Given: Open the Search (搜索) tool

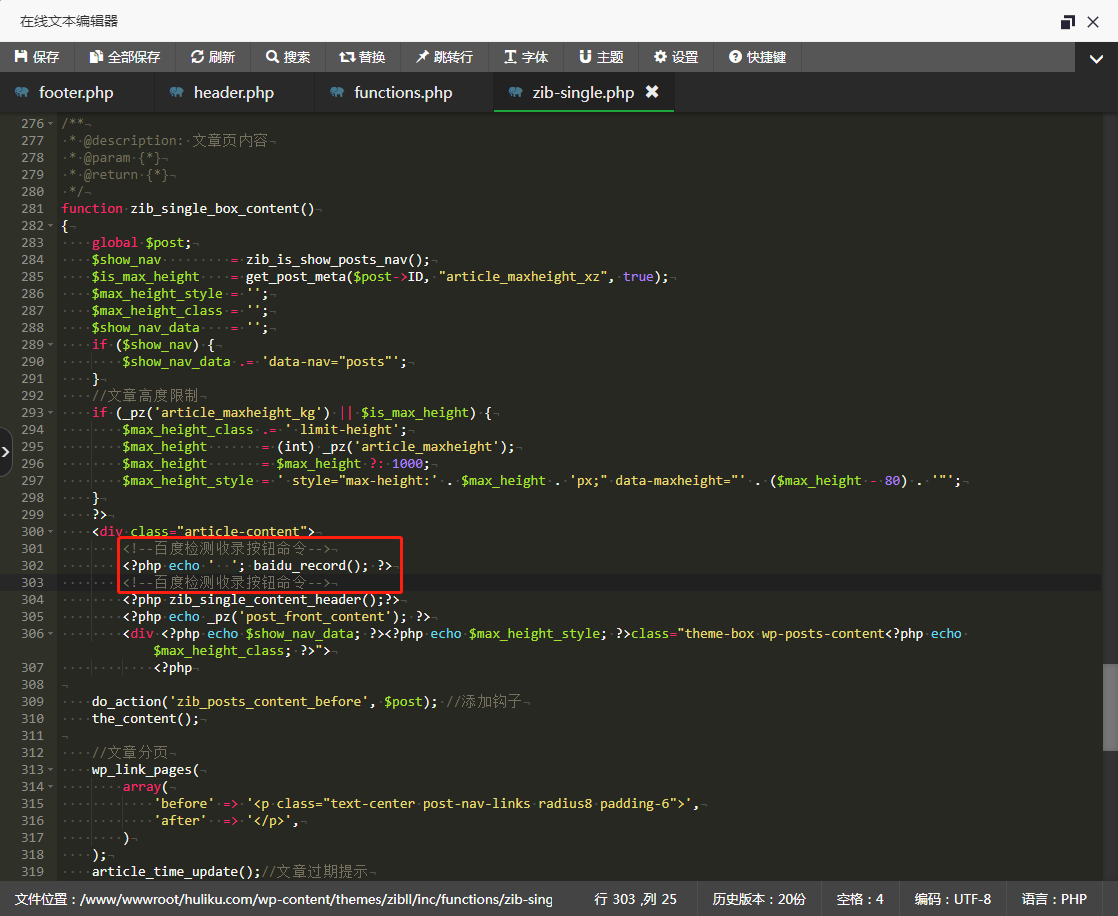Looking at the screenshot, I should pyautogui.click(x=288, y=57).
